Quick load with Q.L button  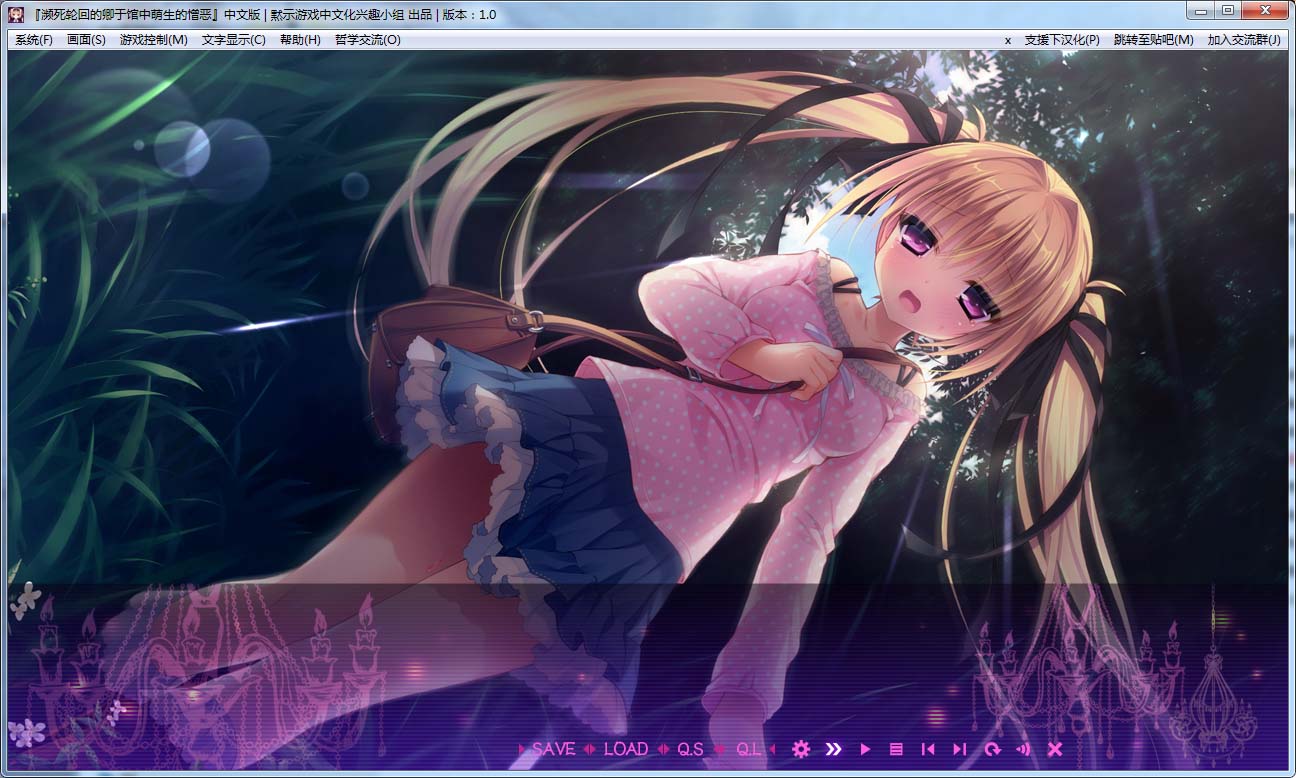(748, 749)
